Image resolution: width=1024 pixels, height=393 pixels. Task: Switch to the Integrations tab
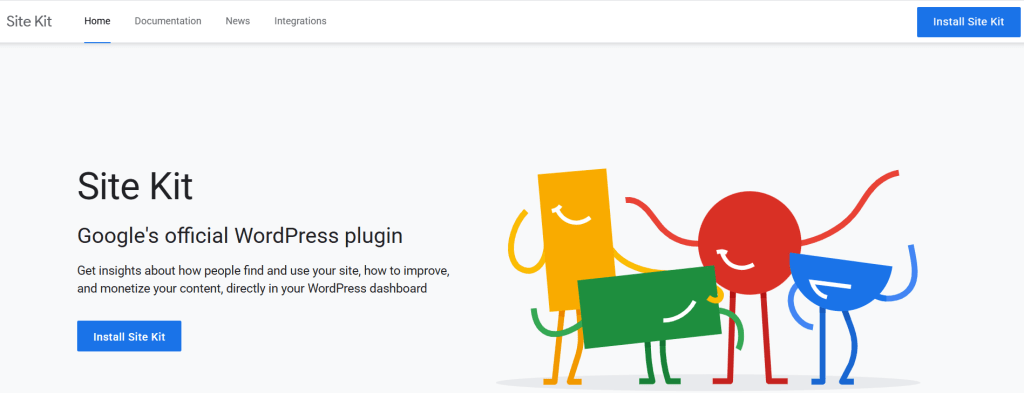pyautogui.click(x=300, y=21)
